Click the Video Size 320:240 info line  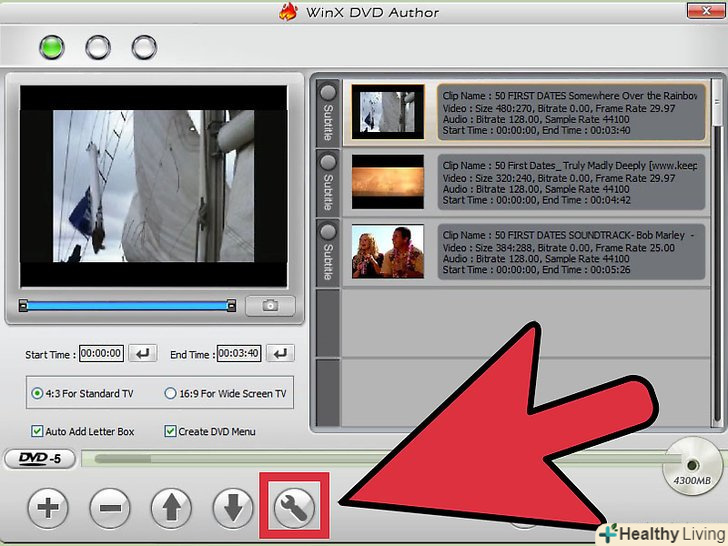click(x=559, y=178)
